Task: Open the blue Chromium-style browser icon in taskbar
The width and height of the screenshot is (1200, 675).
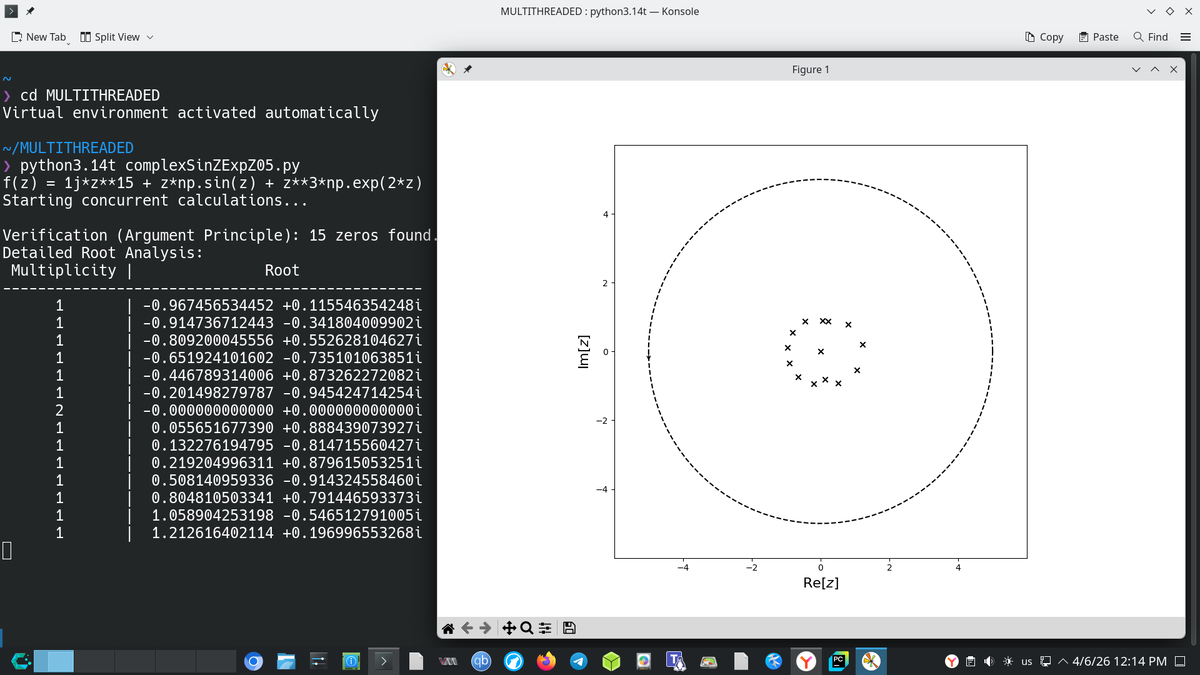Action: (x=254, y=661)
